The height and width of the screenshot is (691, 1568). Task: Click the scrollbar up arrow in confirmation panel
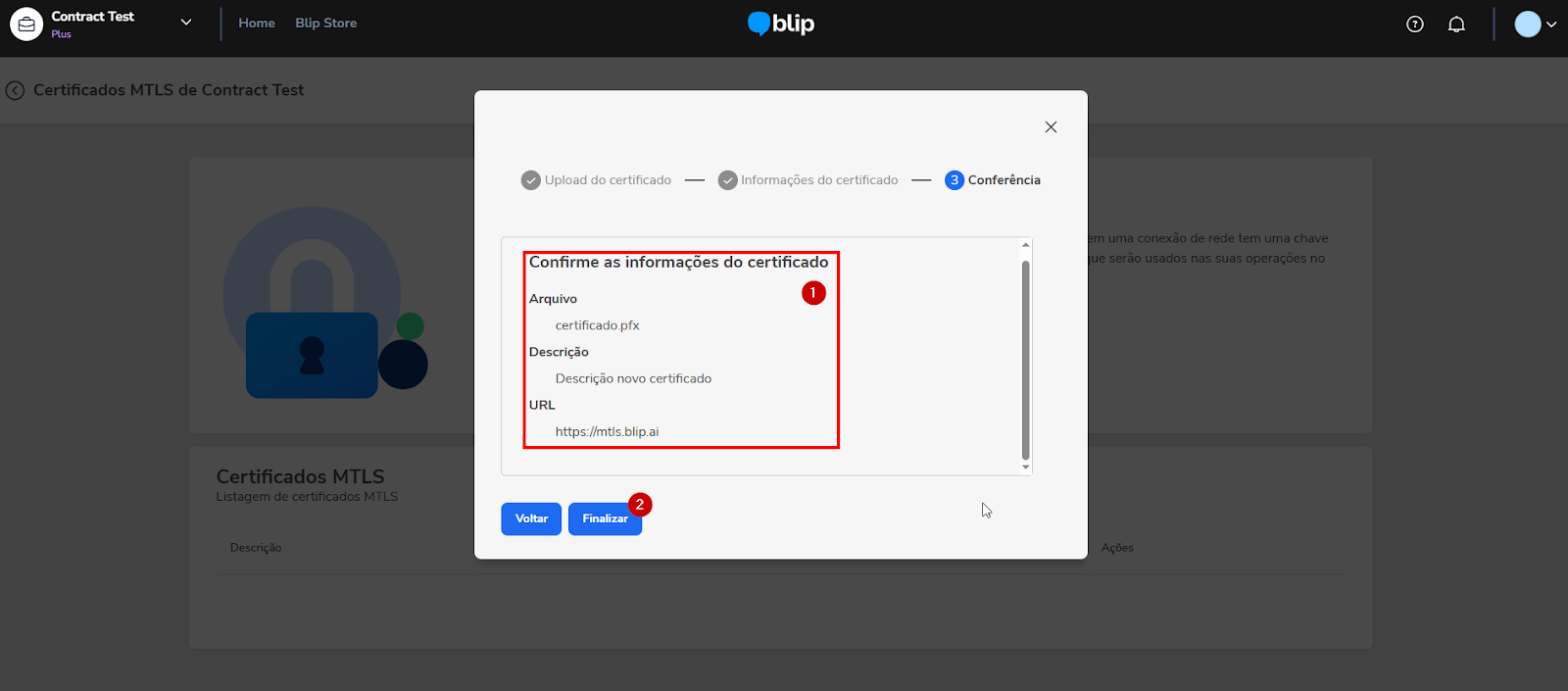(1026, 245)
